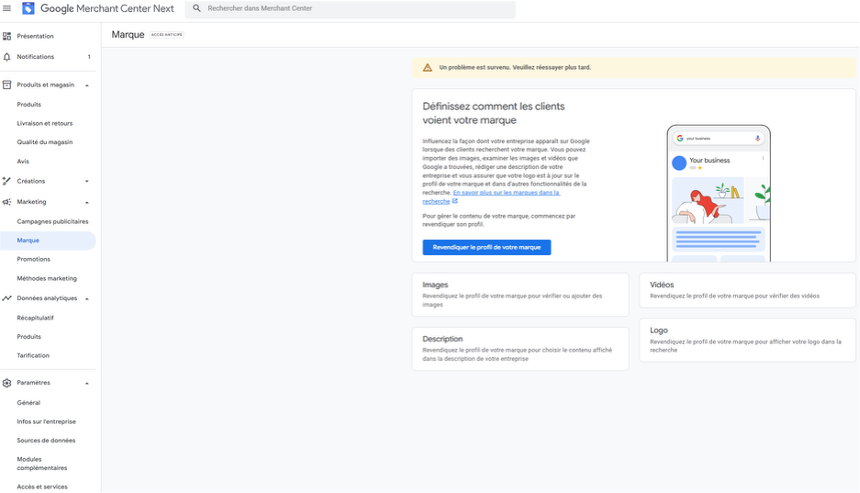Click the Présentation dashboard icon
Screen dimensions: 860x493
[7, 36]
